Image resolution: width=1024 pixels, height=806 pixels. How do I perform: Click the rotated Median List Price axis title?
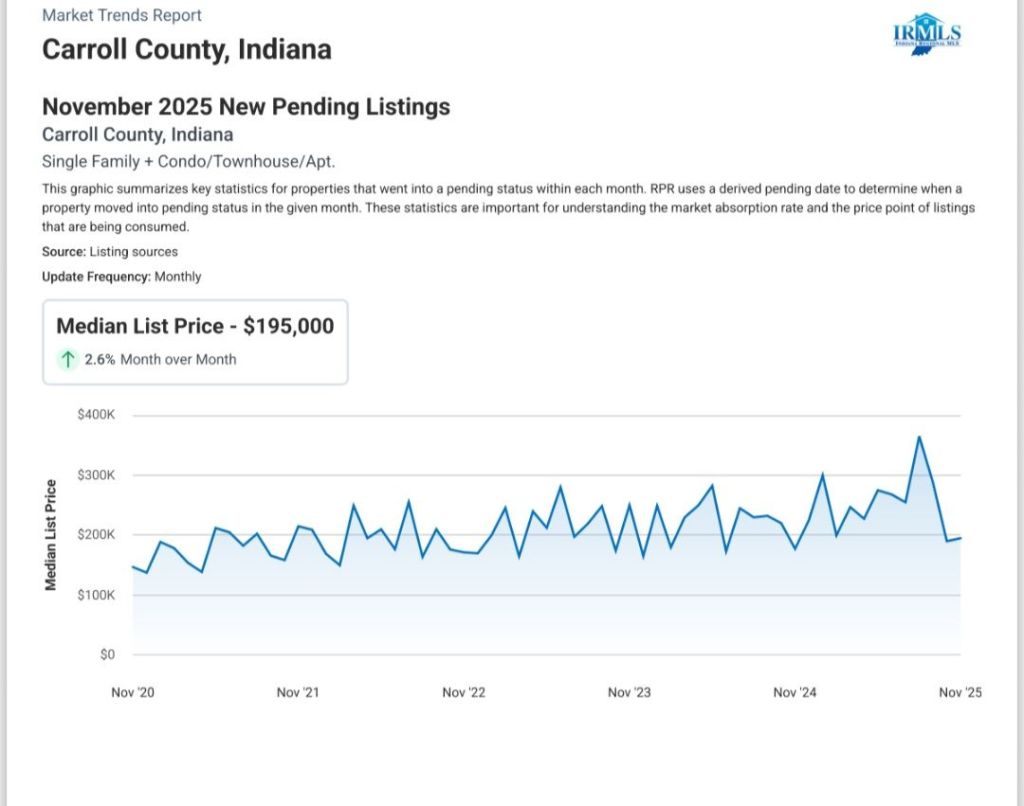point(51,535)
